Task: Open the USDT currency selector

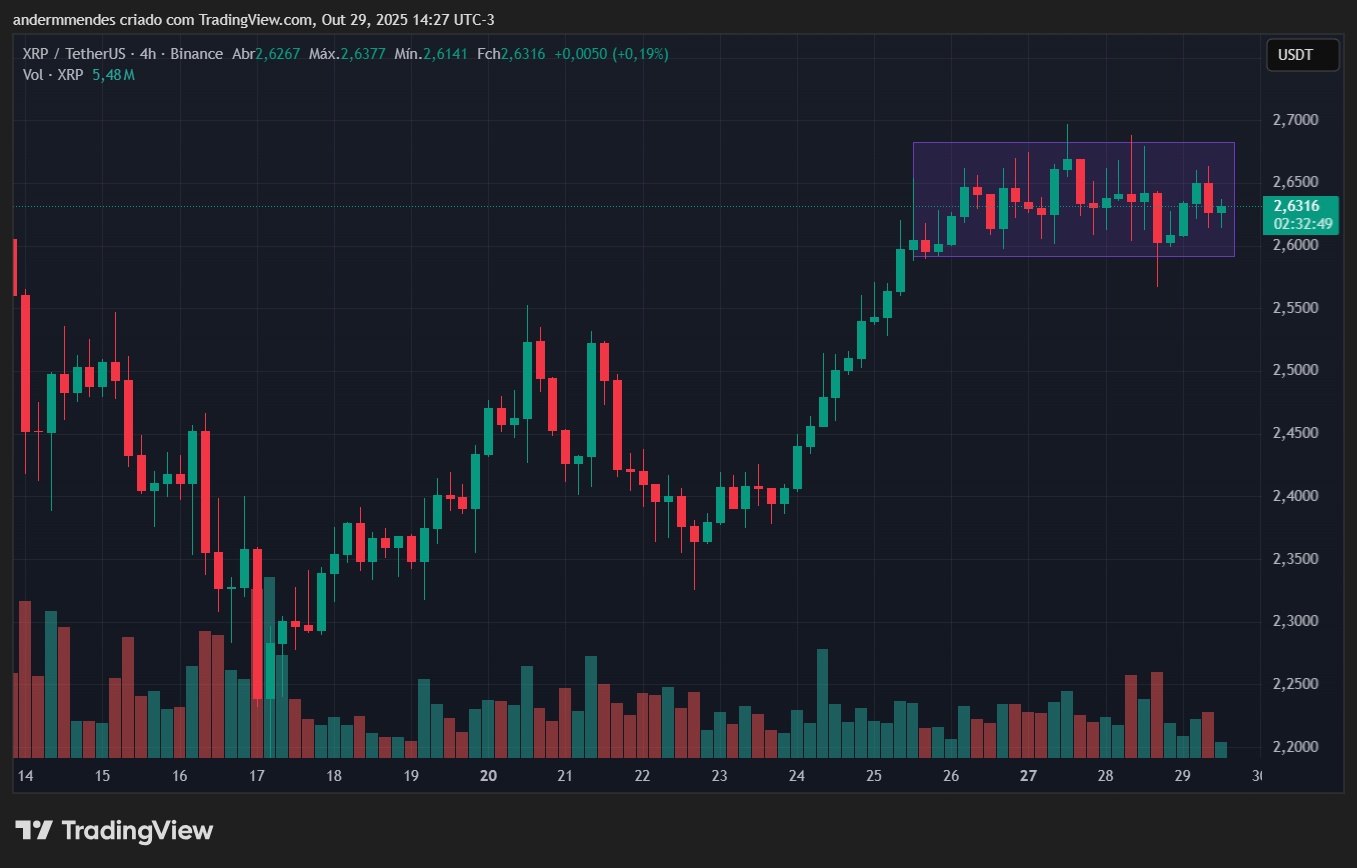Action: pyautogui.click(x=1302, y=55)
